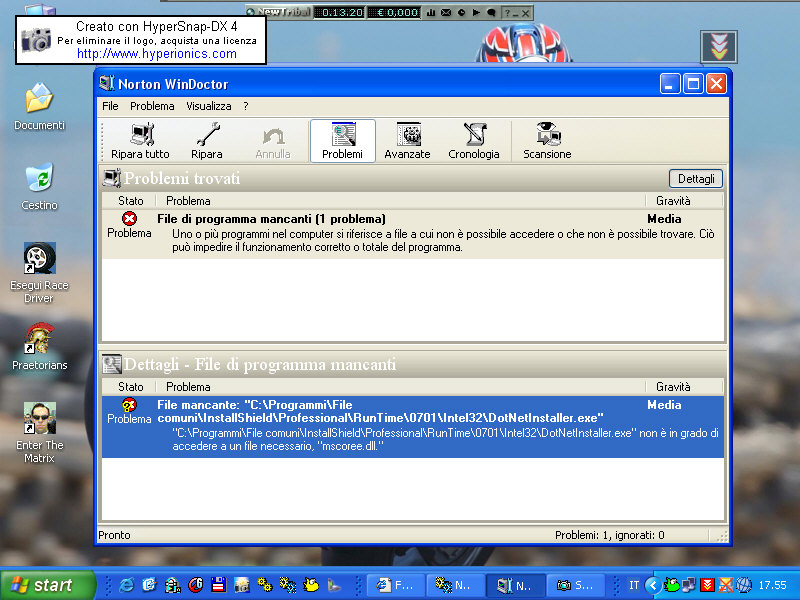Sort problems list by Stato column

point(131,201)
